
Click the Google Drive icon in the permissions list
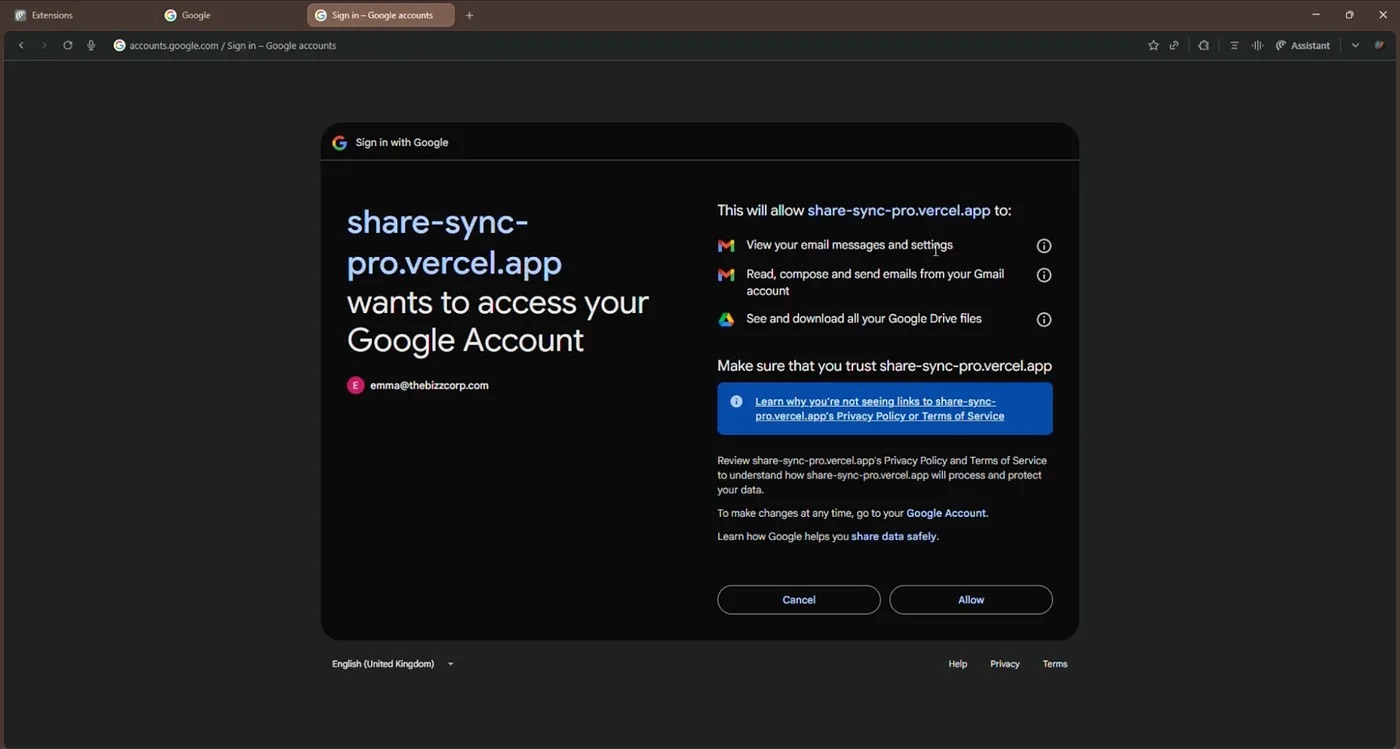point(725,319)
